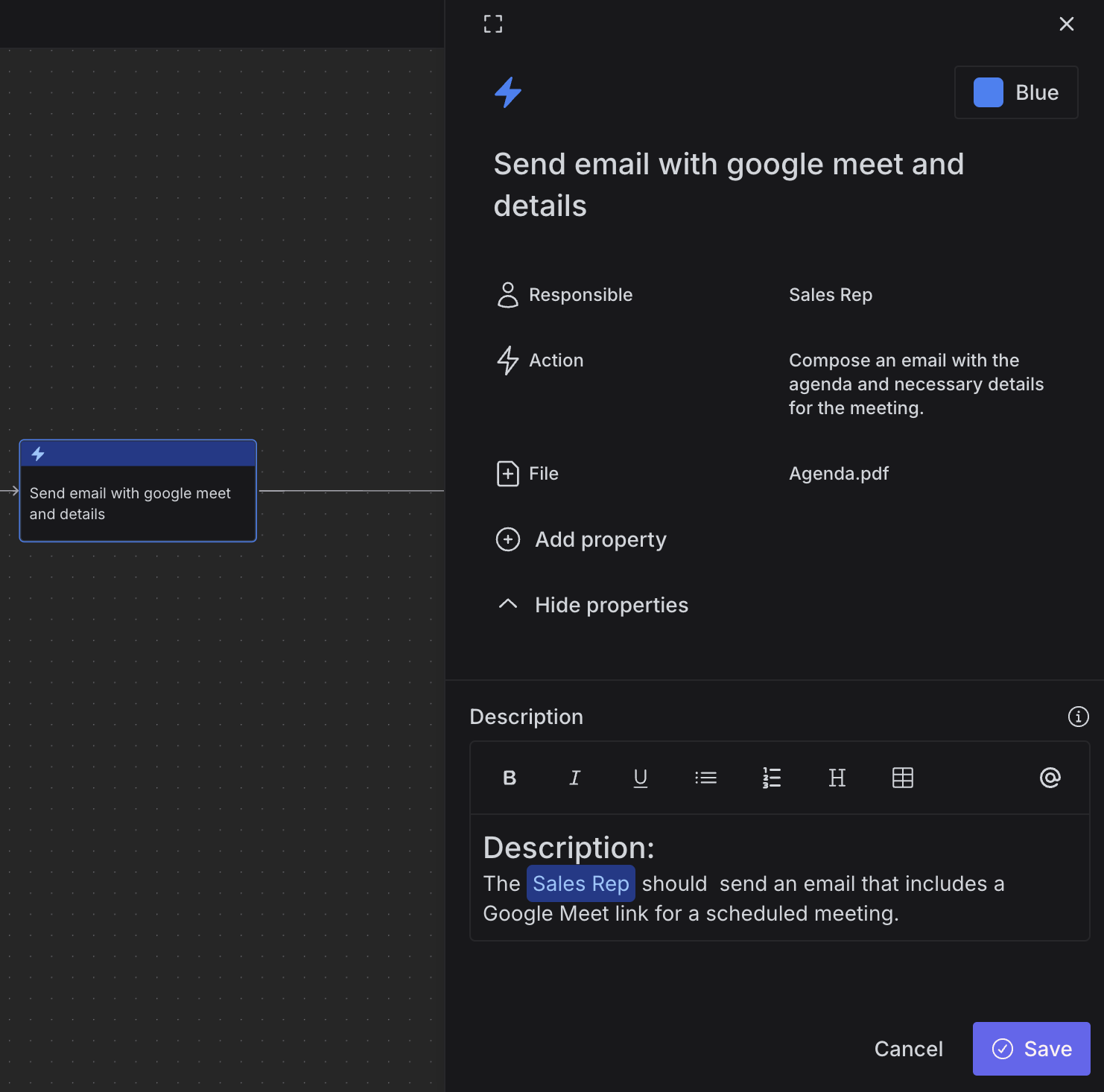Click the Add property plus icon
Viewport: 1104px width, 1092px height.
(x=508, y=539)
